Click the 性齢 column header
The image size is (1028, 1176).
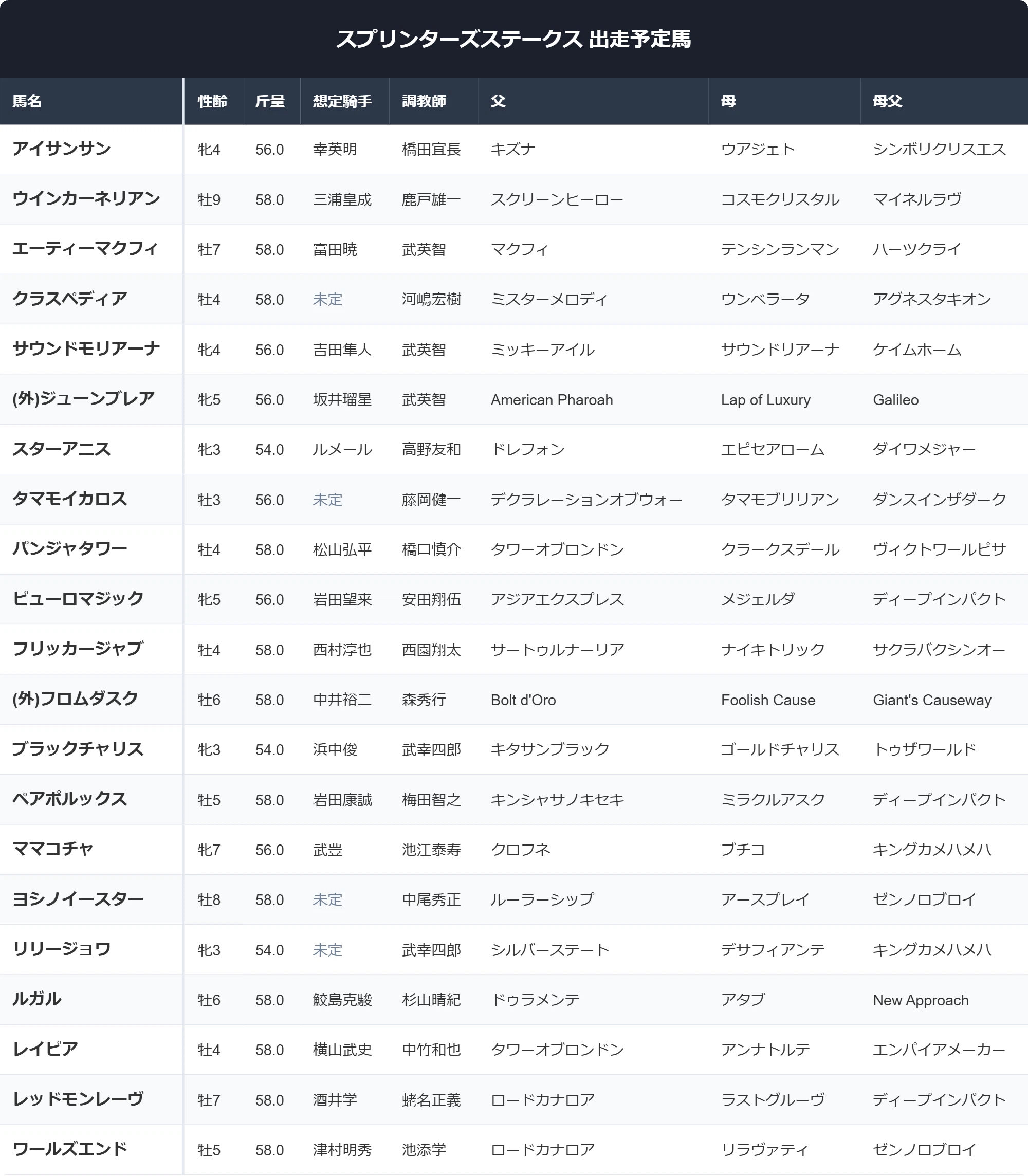click(213, 102)
